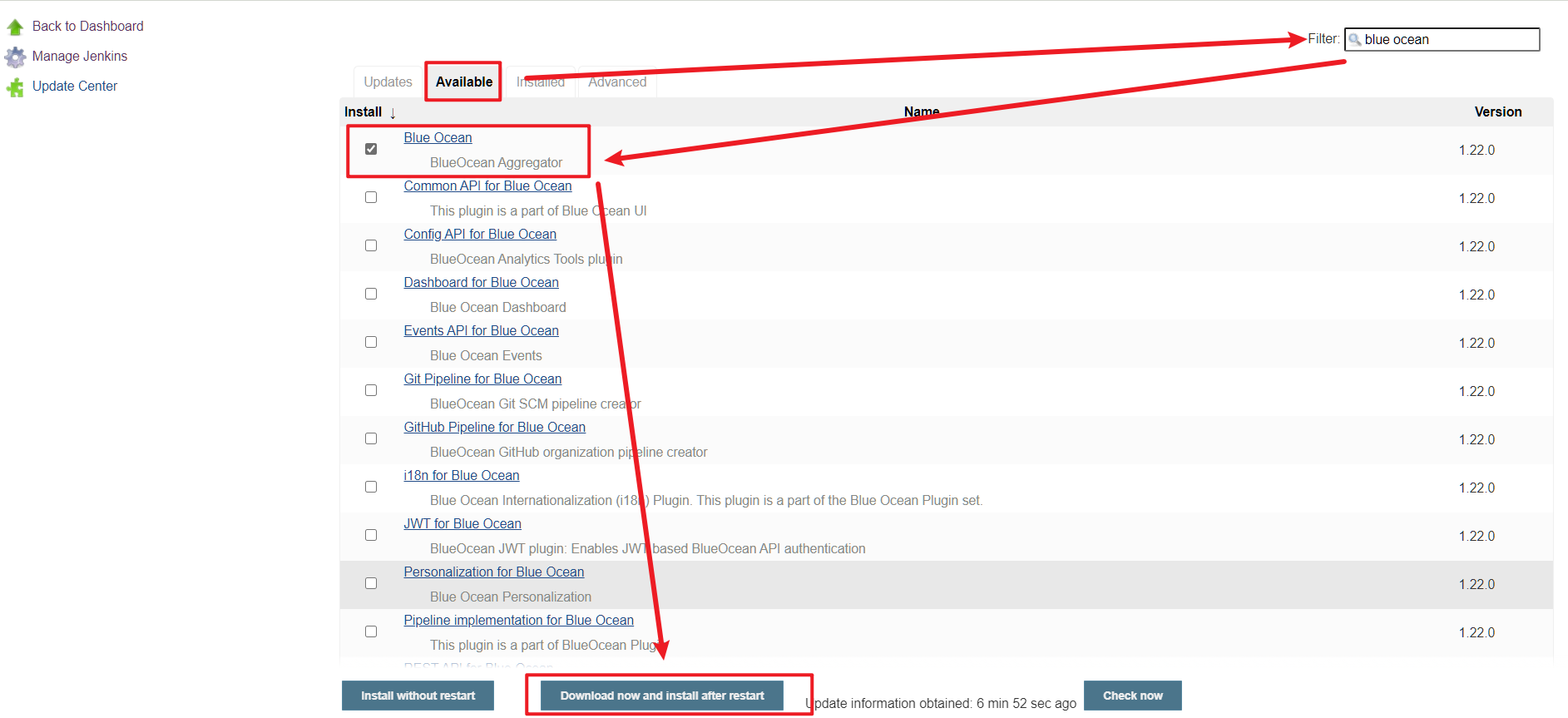
Task: Click the Install column header
Action: 364,112
